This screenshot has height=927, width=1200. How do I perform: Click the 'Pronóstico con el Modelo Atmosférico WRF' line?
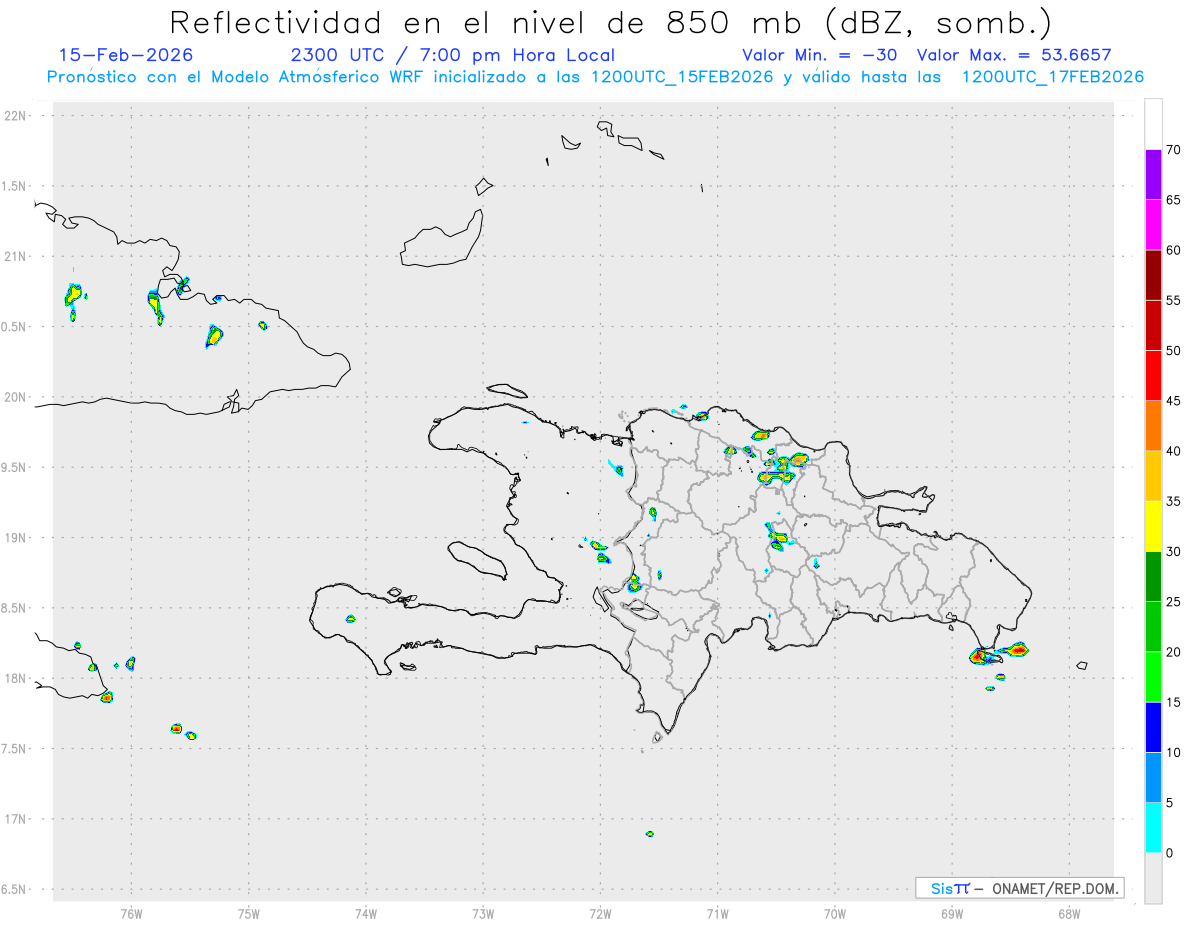[595, 77]
